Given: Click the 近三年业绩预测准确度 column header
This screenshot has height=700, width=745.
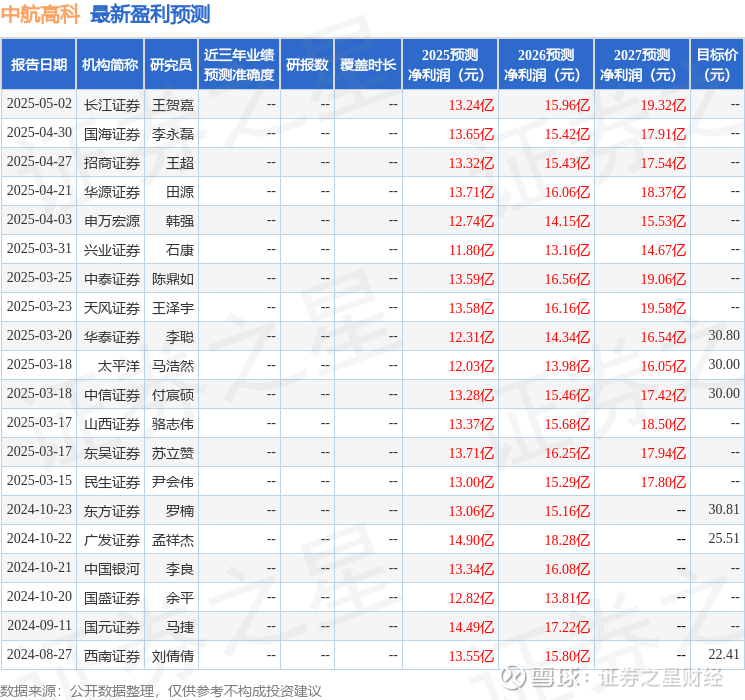Looking at the screenshot, I should point(239,65).
